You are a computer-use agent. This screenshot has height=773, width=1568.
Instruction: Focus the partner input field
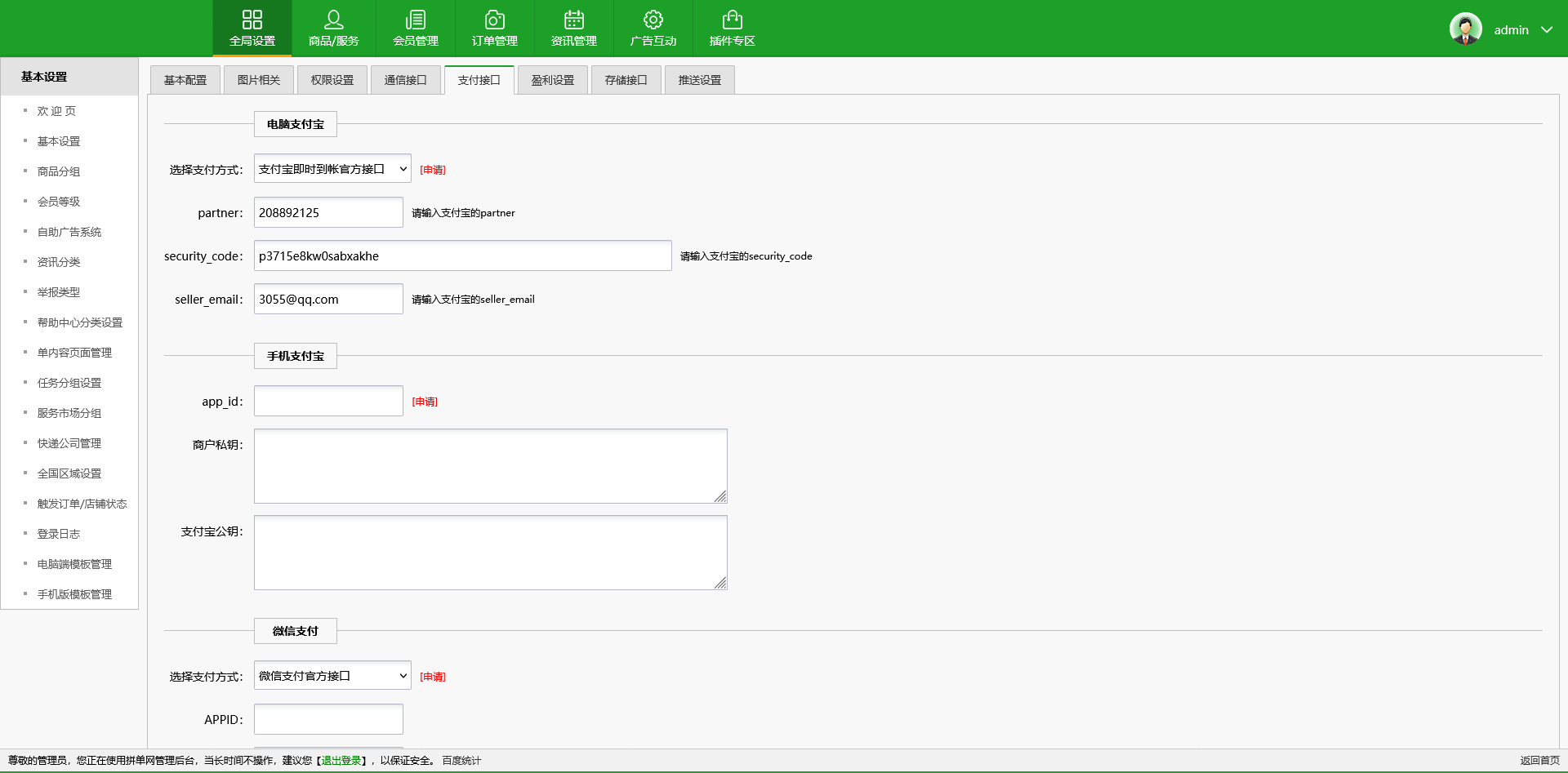[328, 212]
